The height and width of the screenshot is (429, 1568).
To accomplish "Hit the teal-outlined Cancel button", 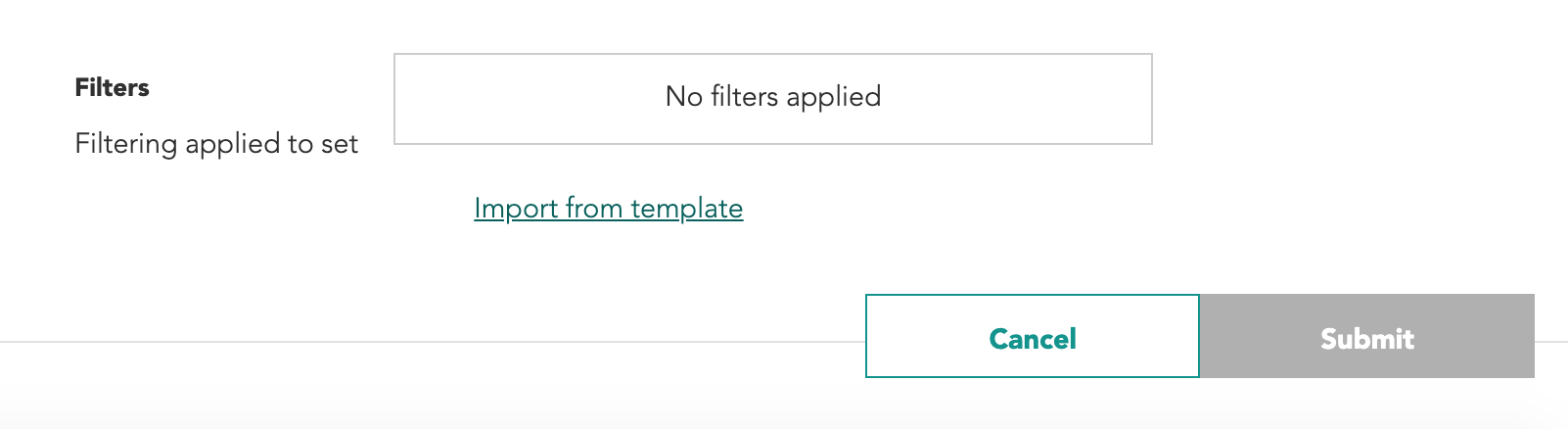I will (x=1032, y=337).
